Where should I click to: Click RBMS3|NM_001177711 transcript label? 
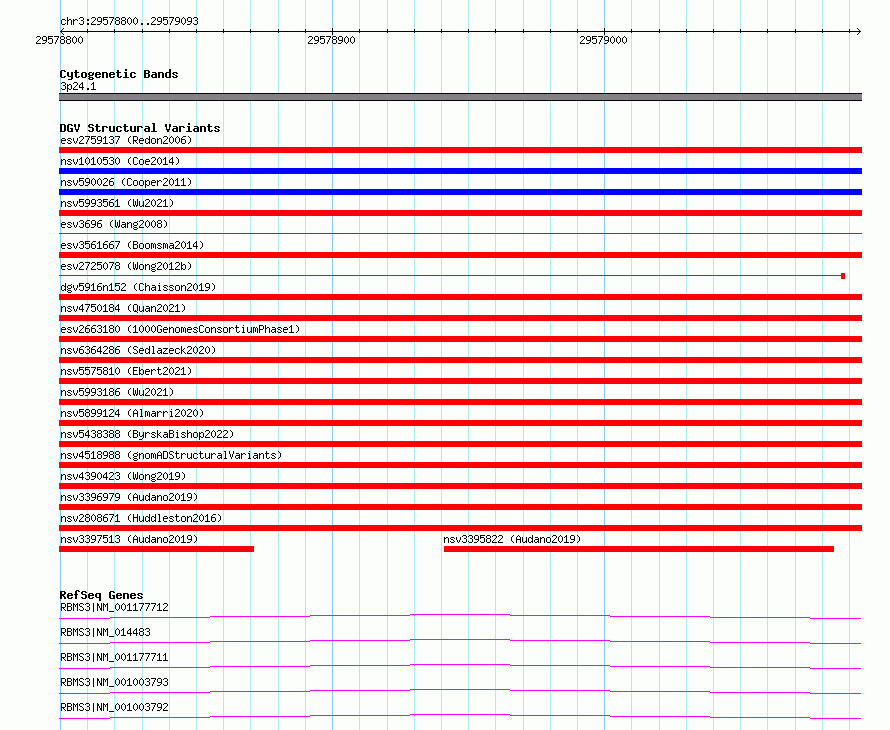pyautogui.click(x=114, y=657)
